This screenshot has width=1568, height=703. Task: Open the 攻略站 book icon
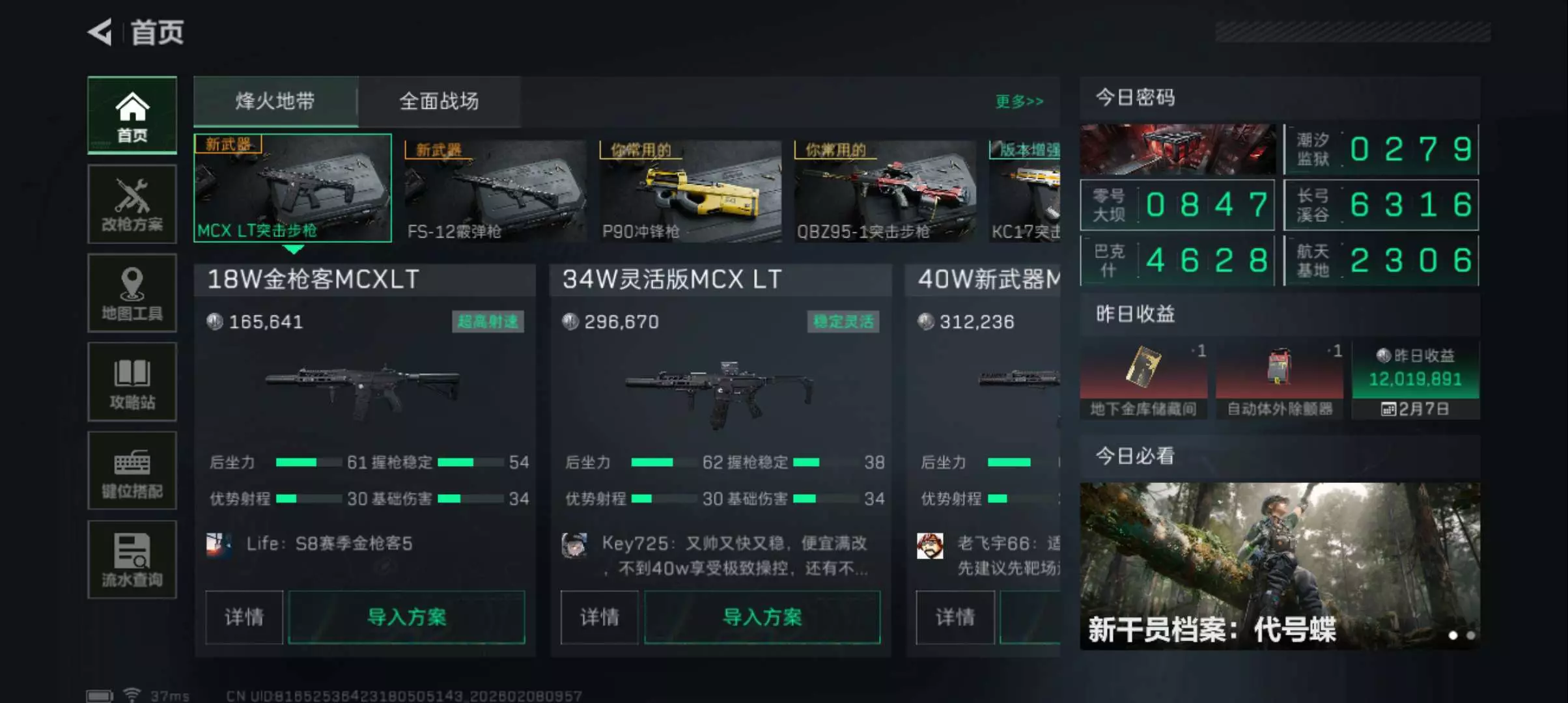pos(132,381)
